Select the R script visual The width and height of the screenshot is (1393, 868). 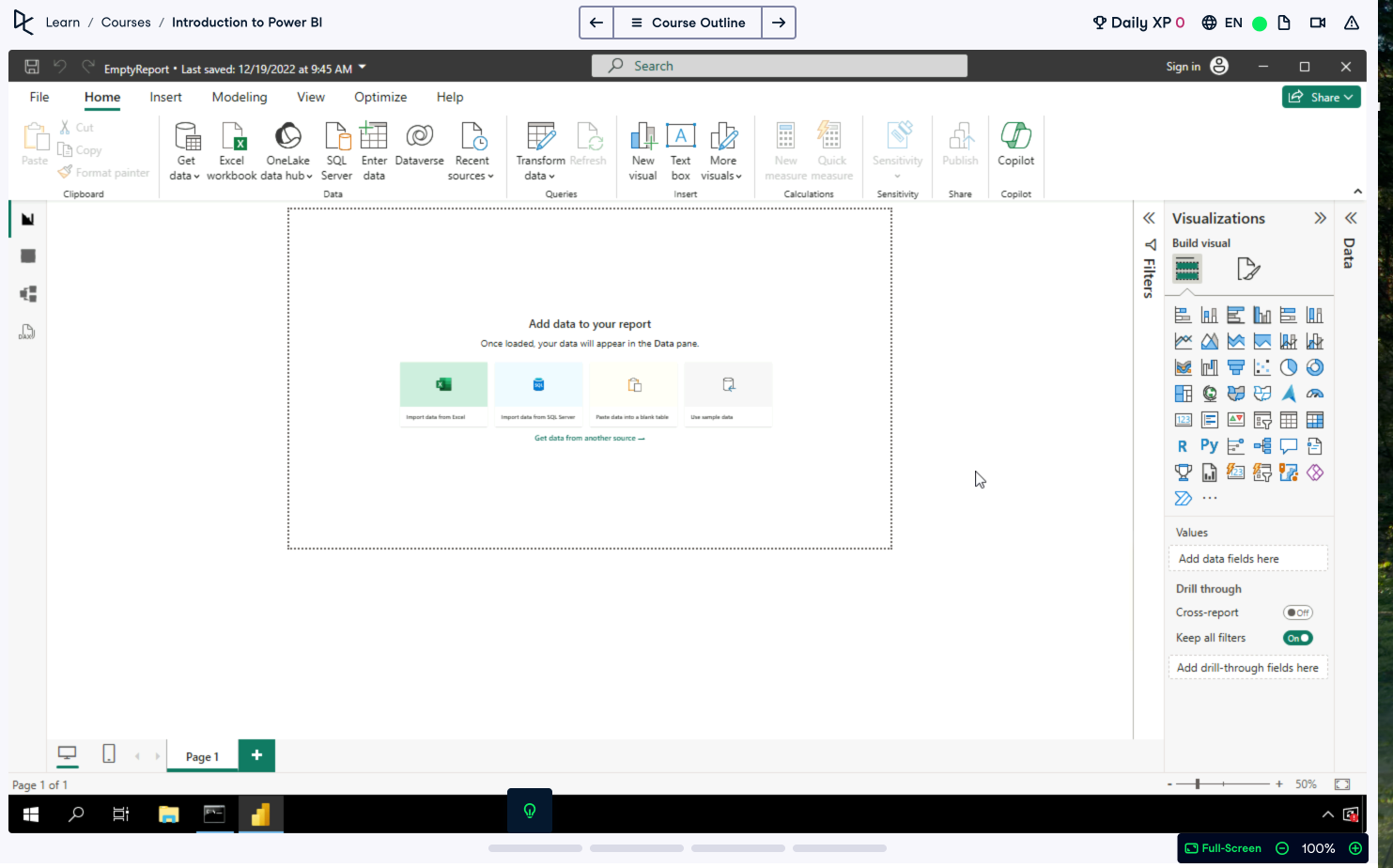click(x=1184, y=446)
